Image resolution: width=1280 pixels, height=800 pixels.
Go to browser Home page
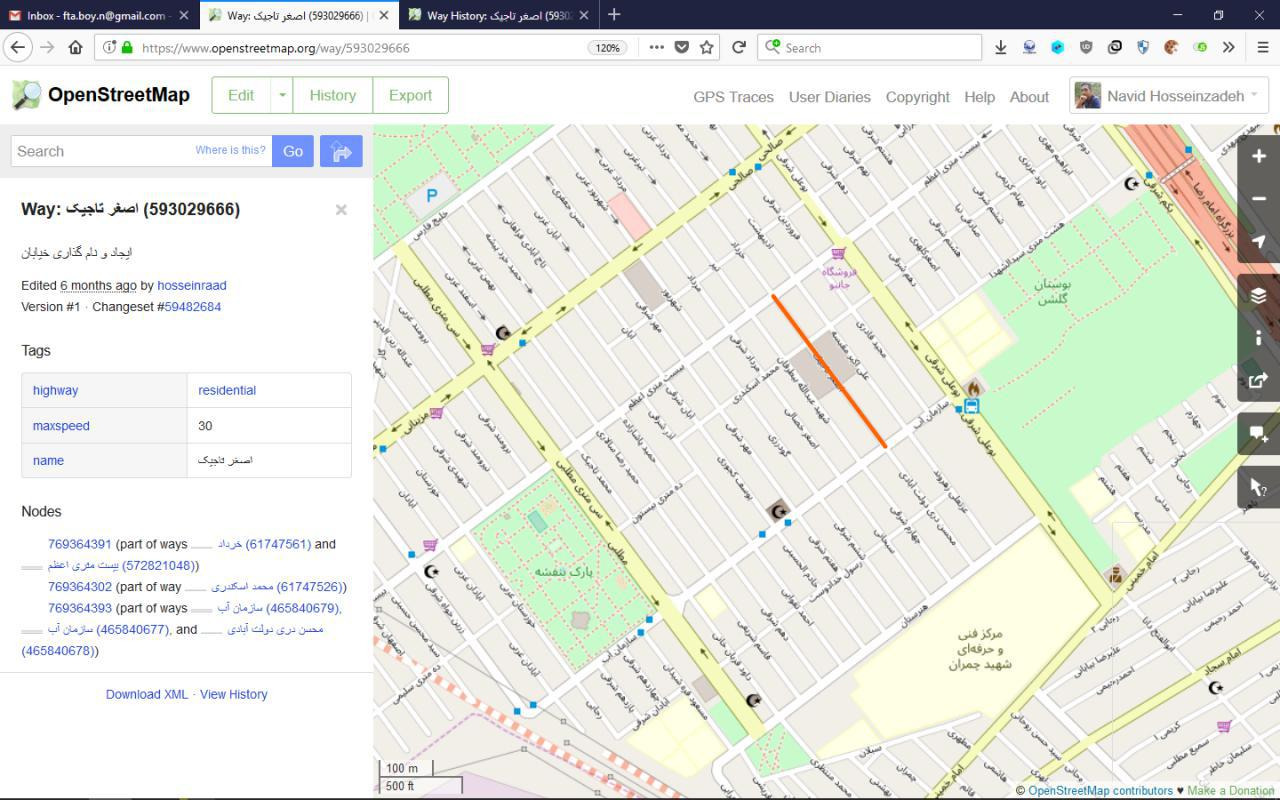coord(76,47)
